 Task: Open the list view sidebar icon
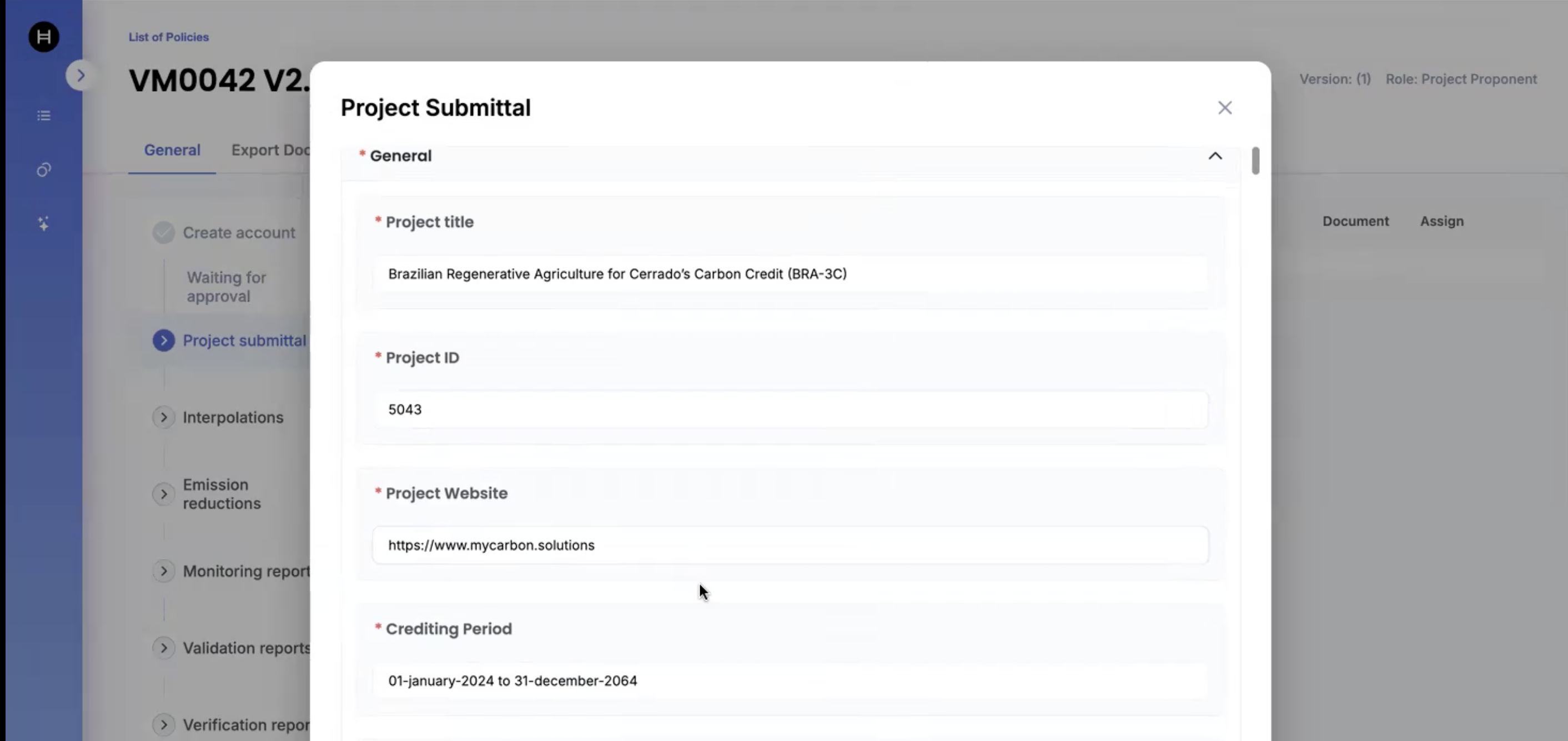tap(44, 116)
